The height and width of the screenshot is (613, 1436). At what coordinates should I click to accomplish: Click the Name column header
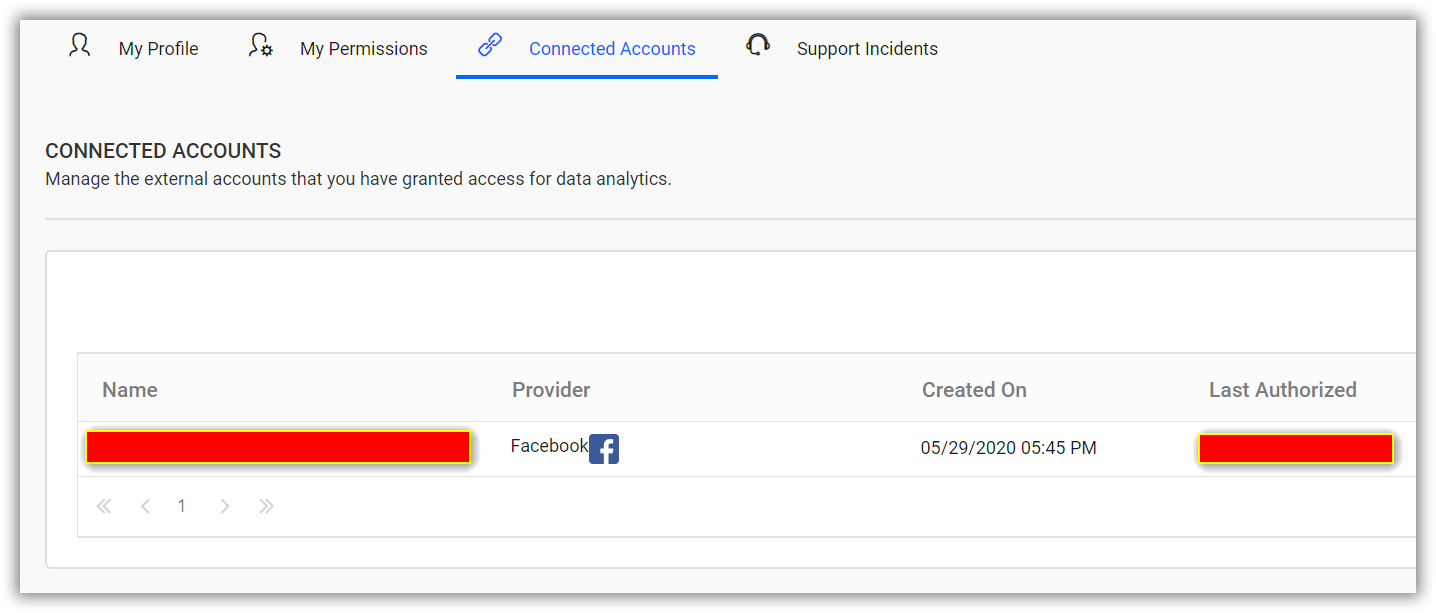129,389
